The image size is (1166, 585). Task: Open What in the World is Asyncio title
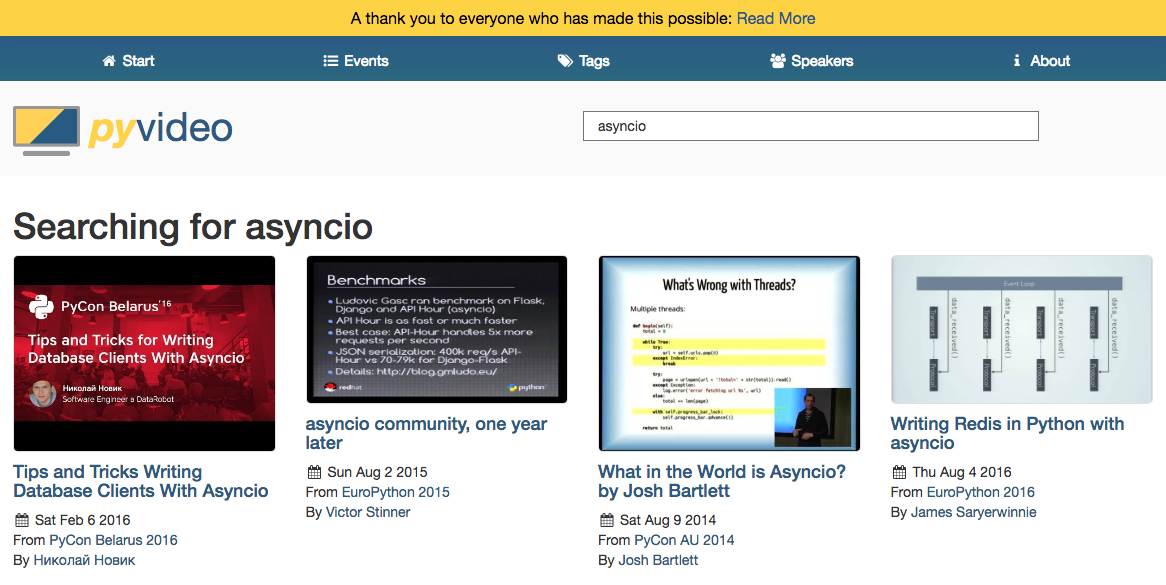(x=721, y=482)
